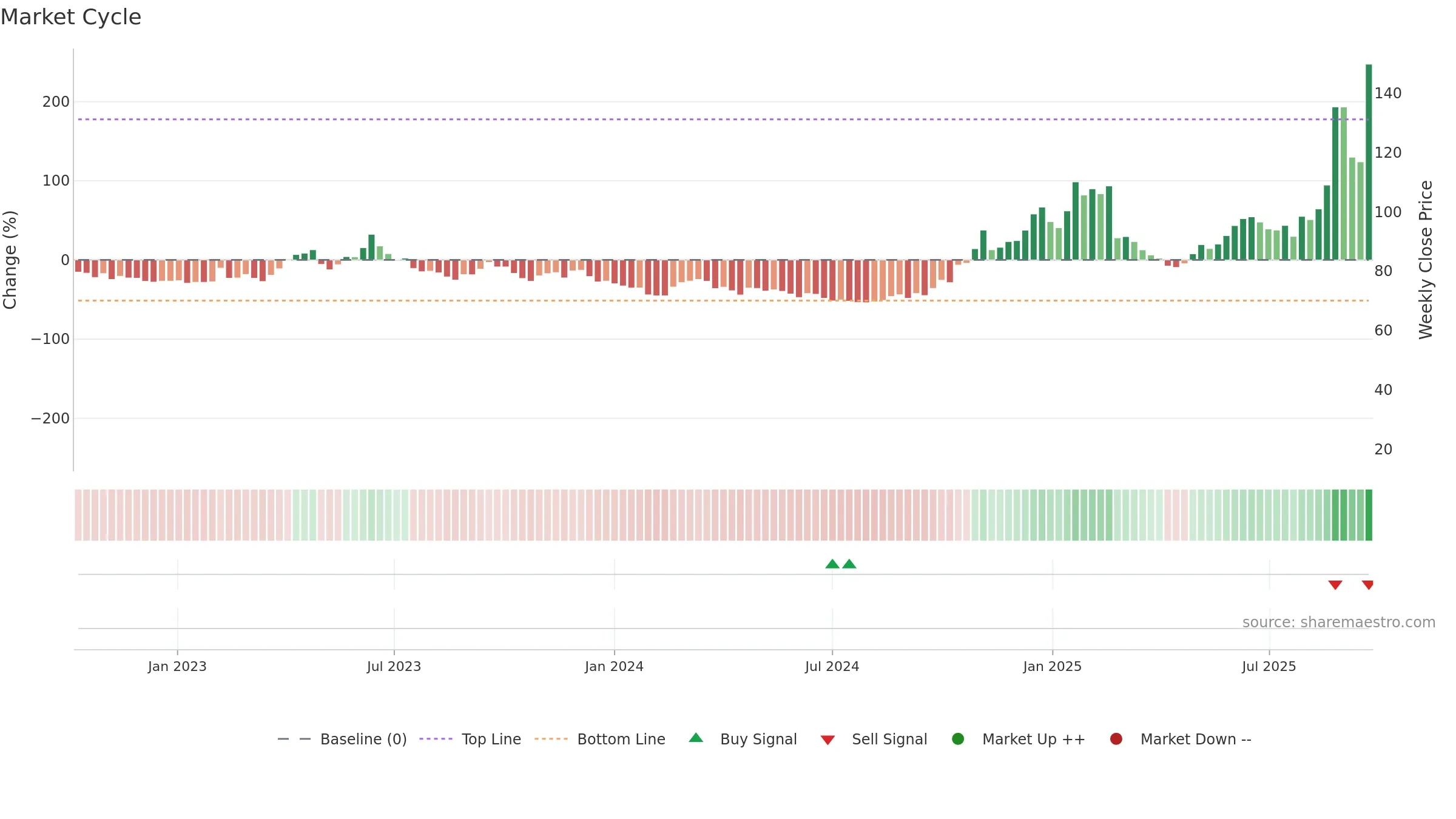Toggle the Bottom Line legend entry
Image resolution: width=1456 pixels, height=819 pixels.
600,739
